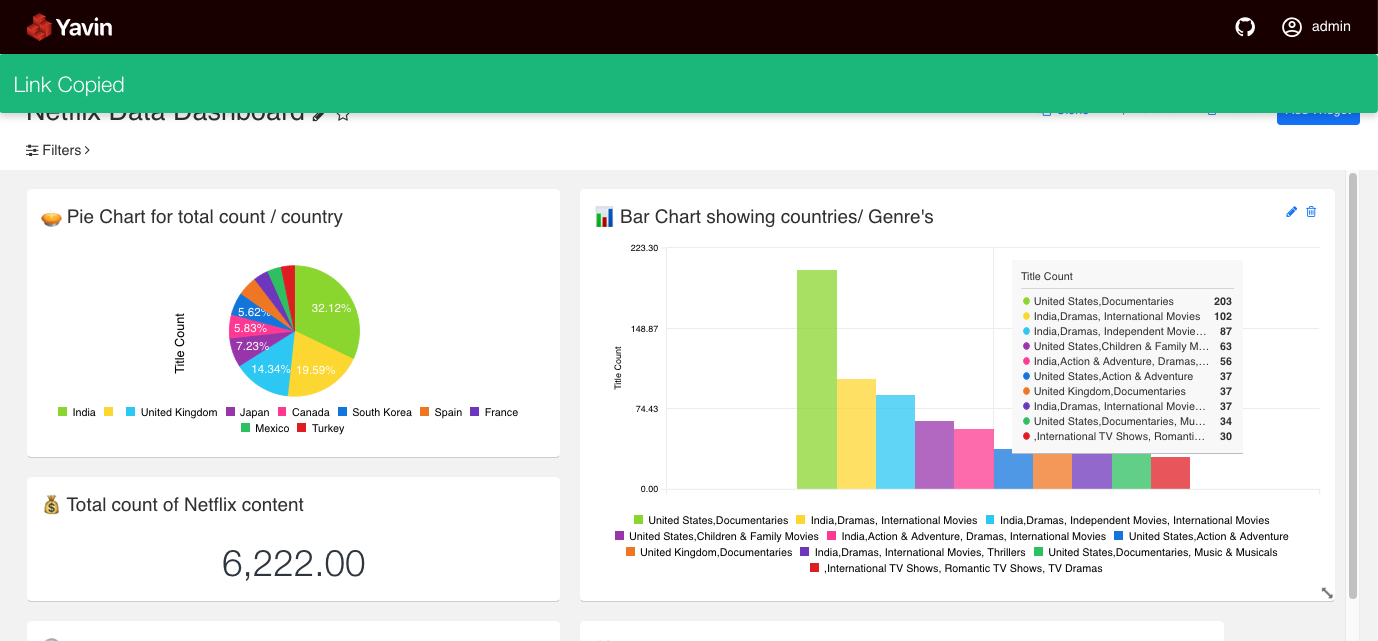Toggle India,Dramas, Independent Movies, International Movies legend entry

(x=1128, y=520)
